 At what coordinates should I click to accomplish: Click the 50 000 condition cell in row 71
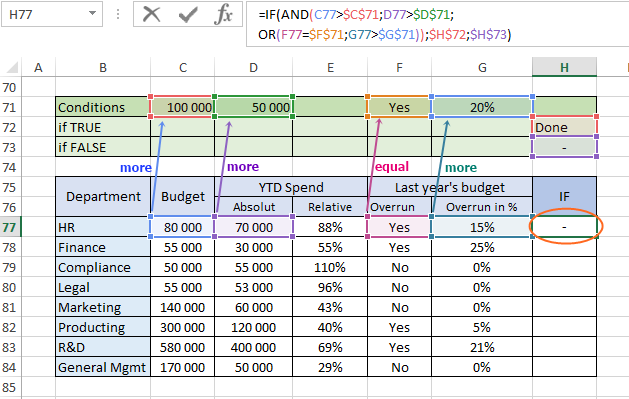254,107
